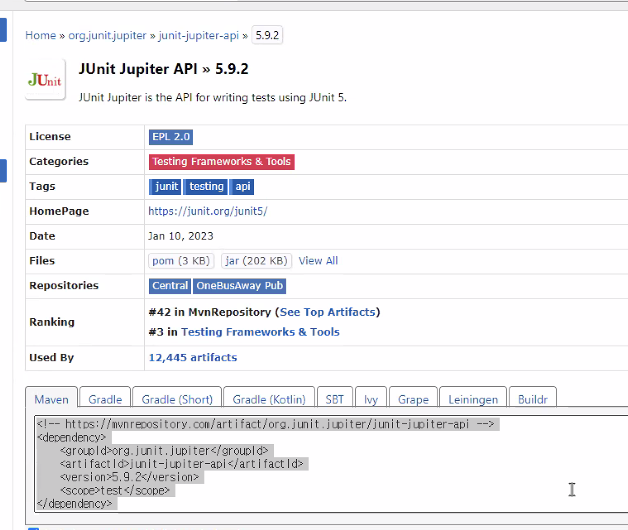Download the jar (202 KB) file
Image resolution: width=628 pixels, height=530 pixels.
pos(256,261)
